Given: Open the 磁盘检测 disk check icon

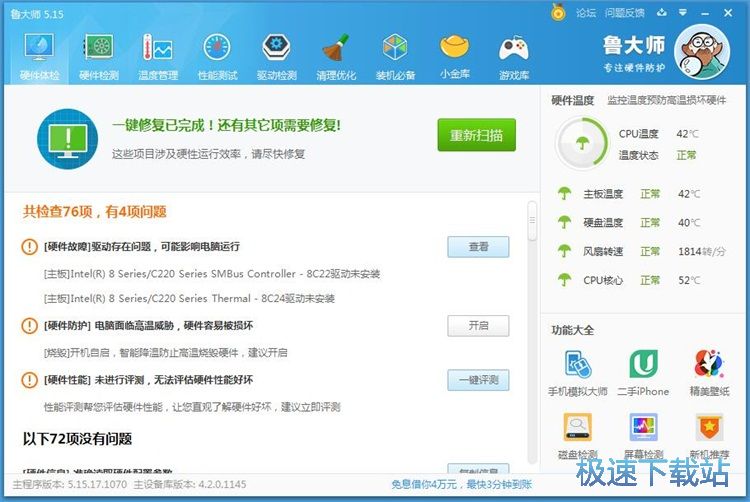Looking at the screenshot, I should pyautogui.click(x=578, y=427).
